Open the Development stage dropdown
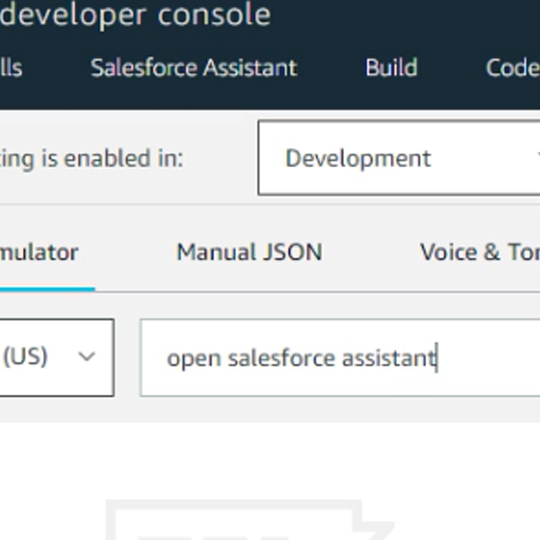 coord(399,158)
